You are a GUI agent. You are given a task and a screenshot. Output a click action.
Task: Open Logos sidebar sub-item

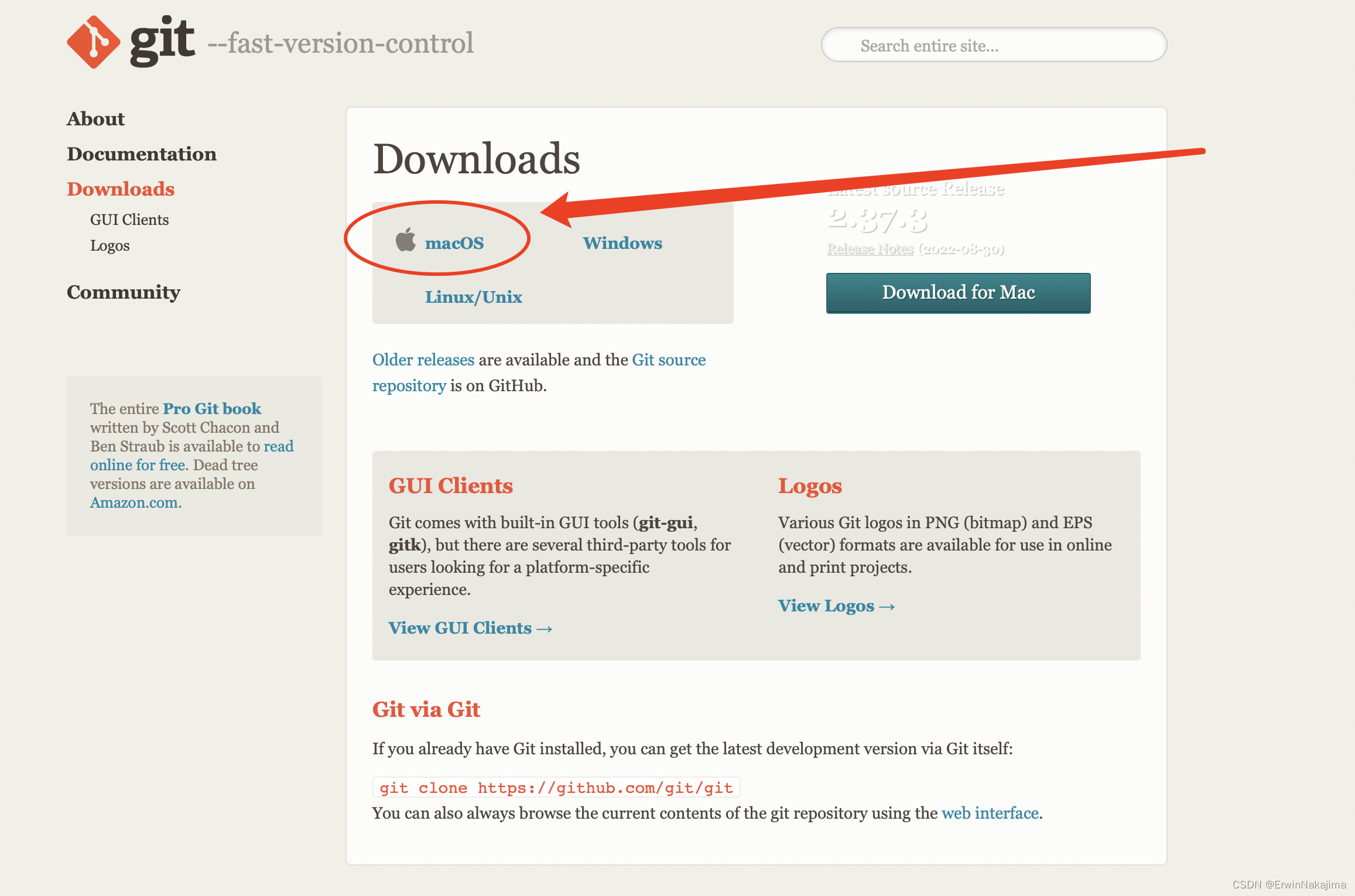pyautogui.click(x=110, y=245)
